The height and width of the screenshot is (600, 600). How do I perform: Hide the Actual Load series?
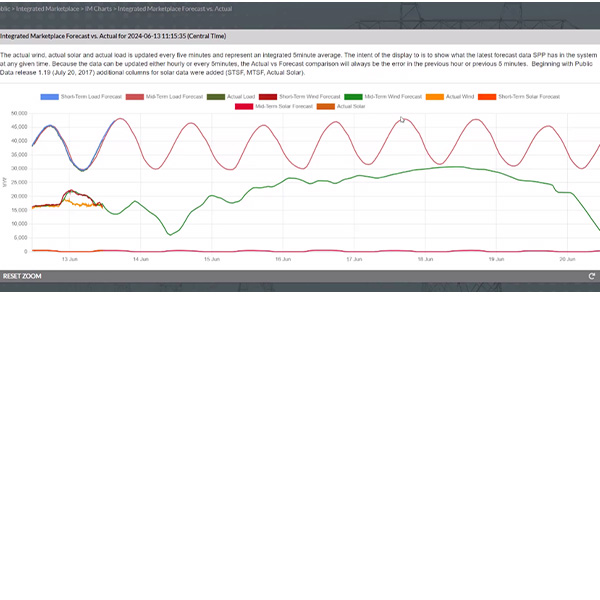tap(234, 97)
